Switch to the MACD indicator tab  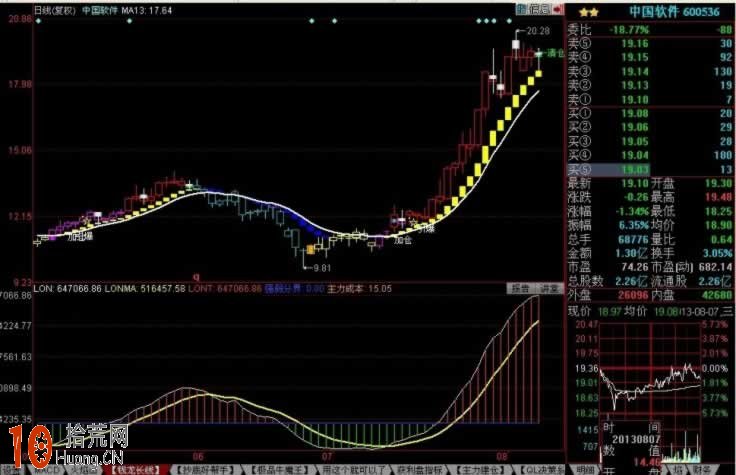(x=47, y=470)
